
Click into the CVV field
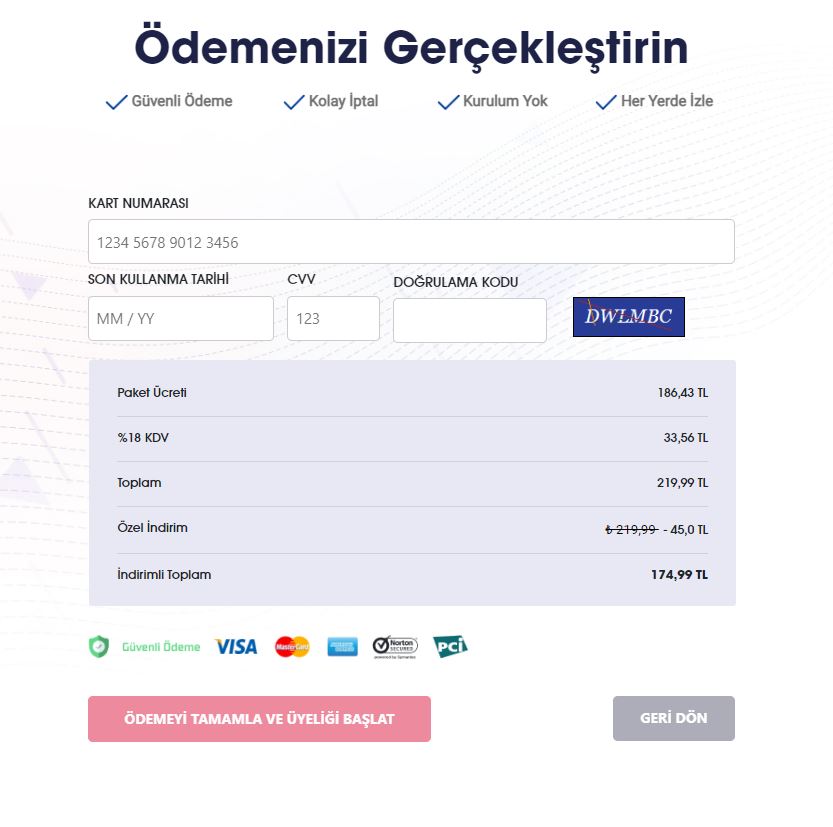pos(333,318)
